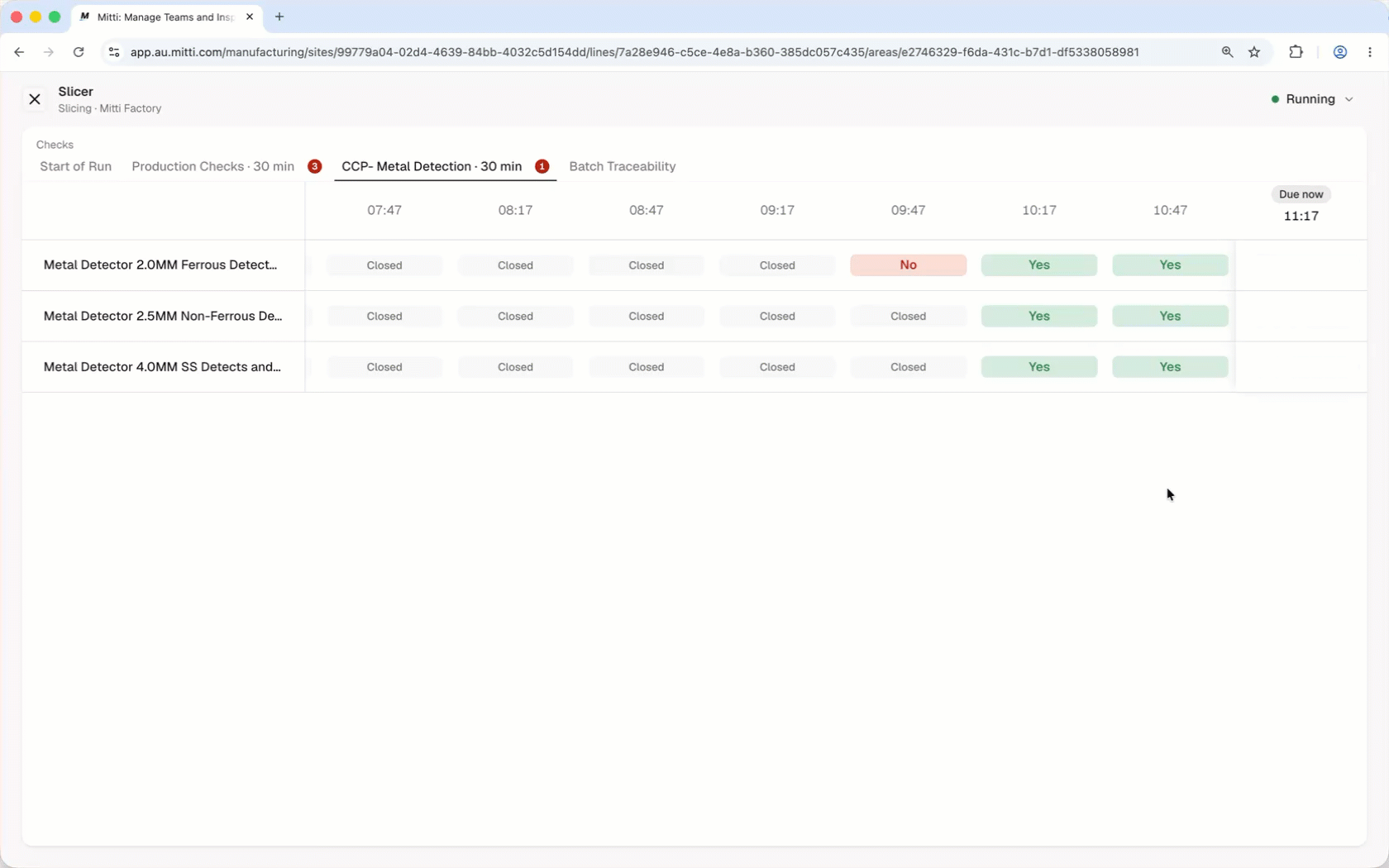
Task: Open the 2.0MM Ferrous Yes result at 10:47
Action: tap(1170, 265)
